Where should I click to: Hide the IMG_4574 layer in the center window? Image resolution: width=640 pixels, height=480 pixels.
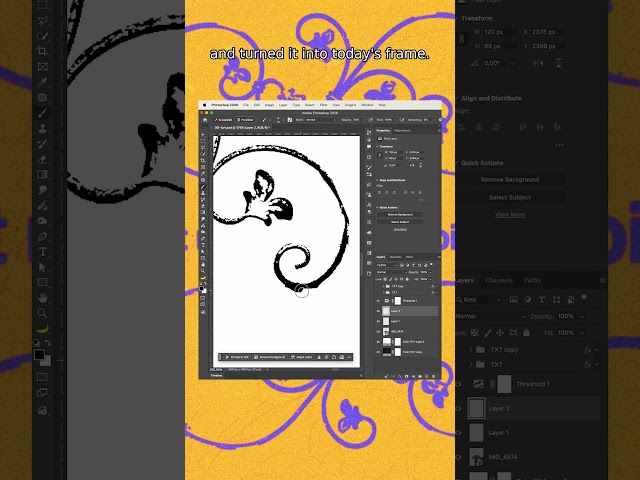pyautogui.click(x=378, y=331)
